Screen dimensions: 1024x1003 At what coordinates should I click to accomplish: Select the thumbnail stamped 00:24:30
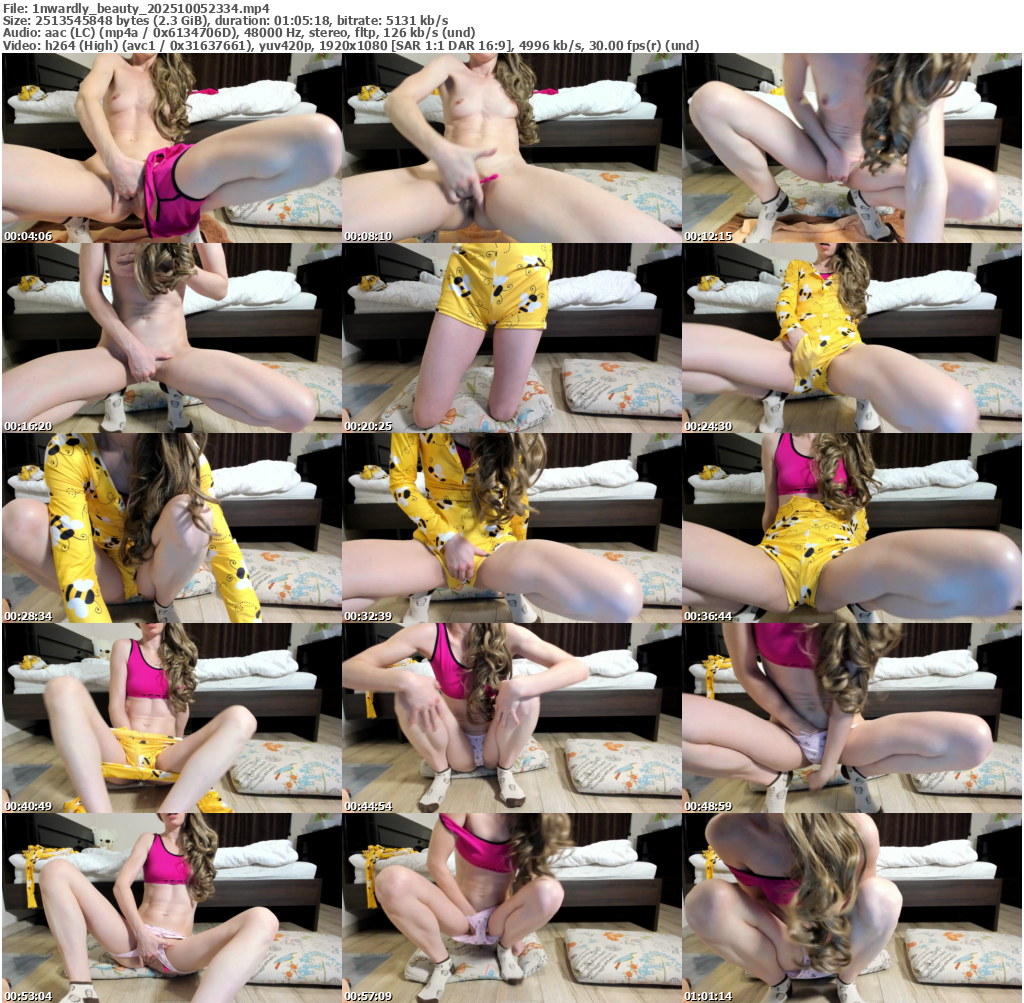[x=852, y=338]
